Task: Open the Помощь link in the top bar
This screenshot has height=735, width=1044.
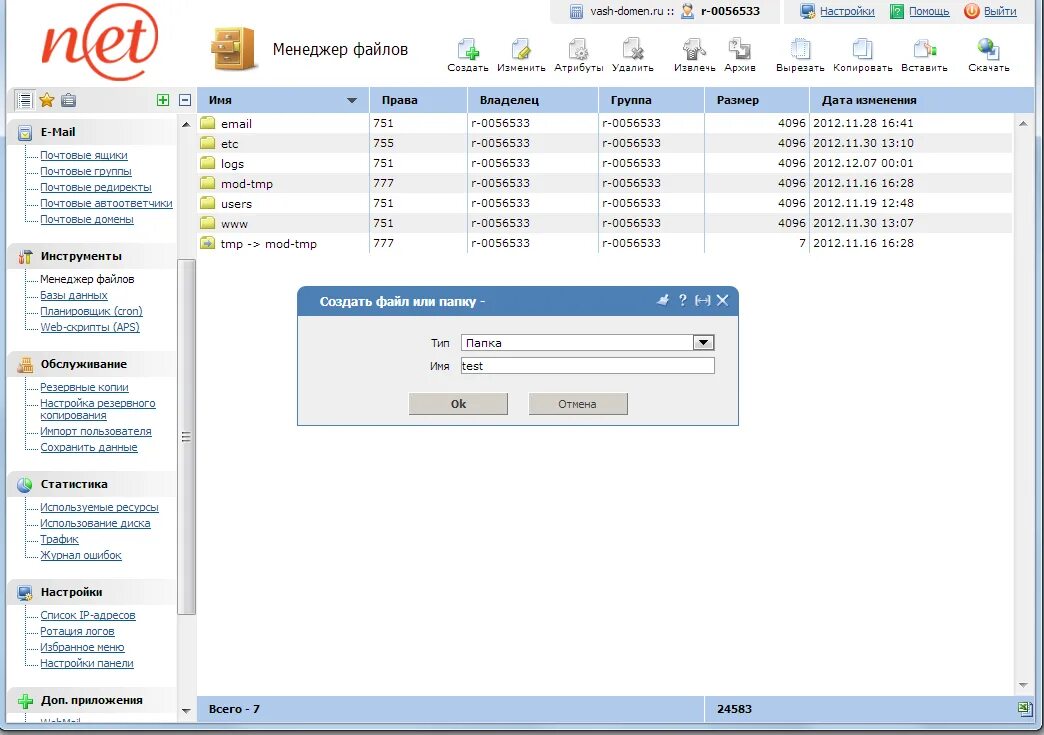Action: [929, 11]
